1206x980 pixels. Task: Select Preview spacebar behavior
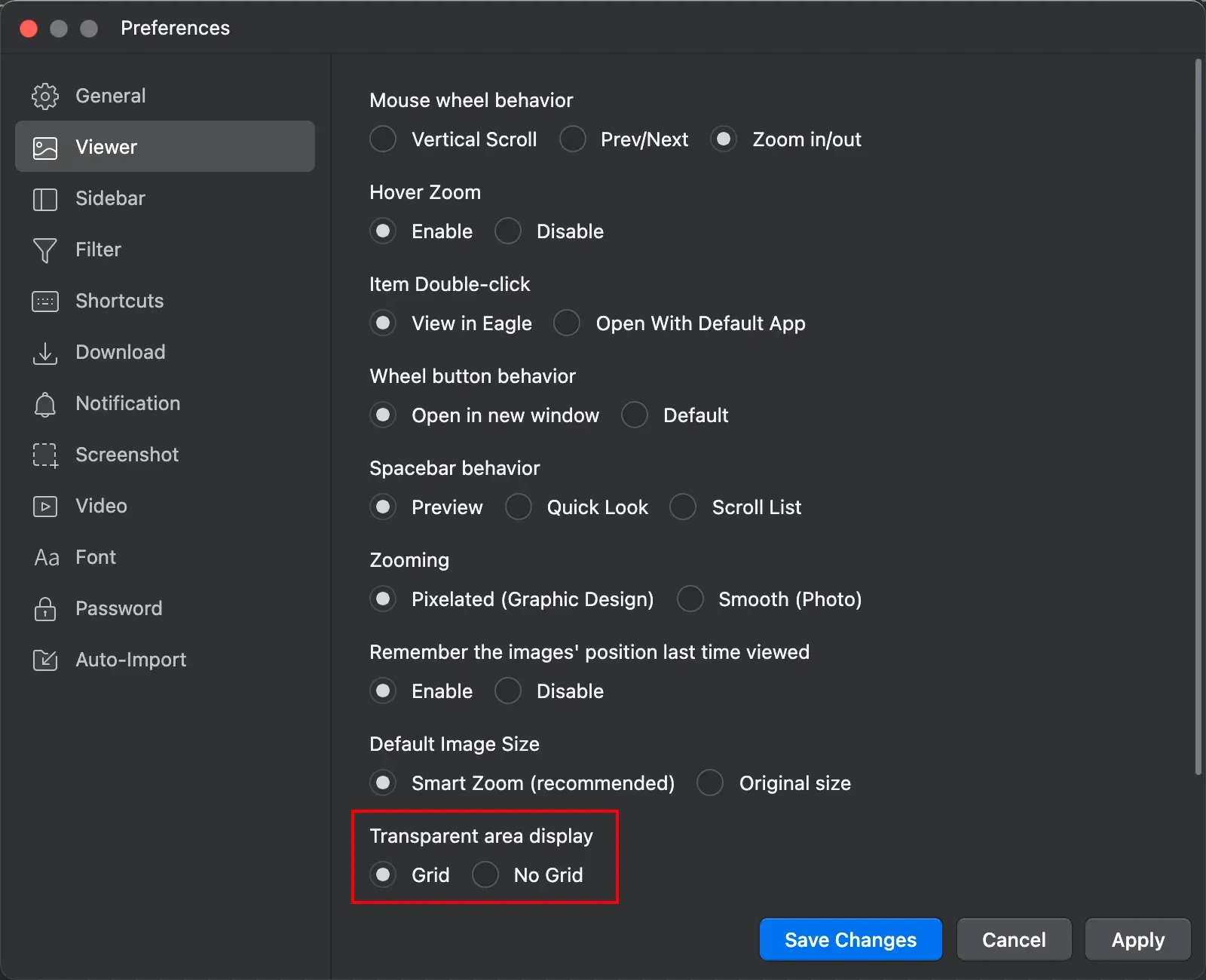[x=383, y=507]
